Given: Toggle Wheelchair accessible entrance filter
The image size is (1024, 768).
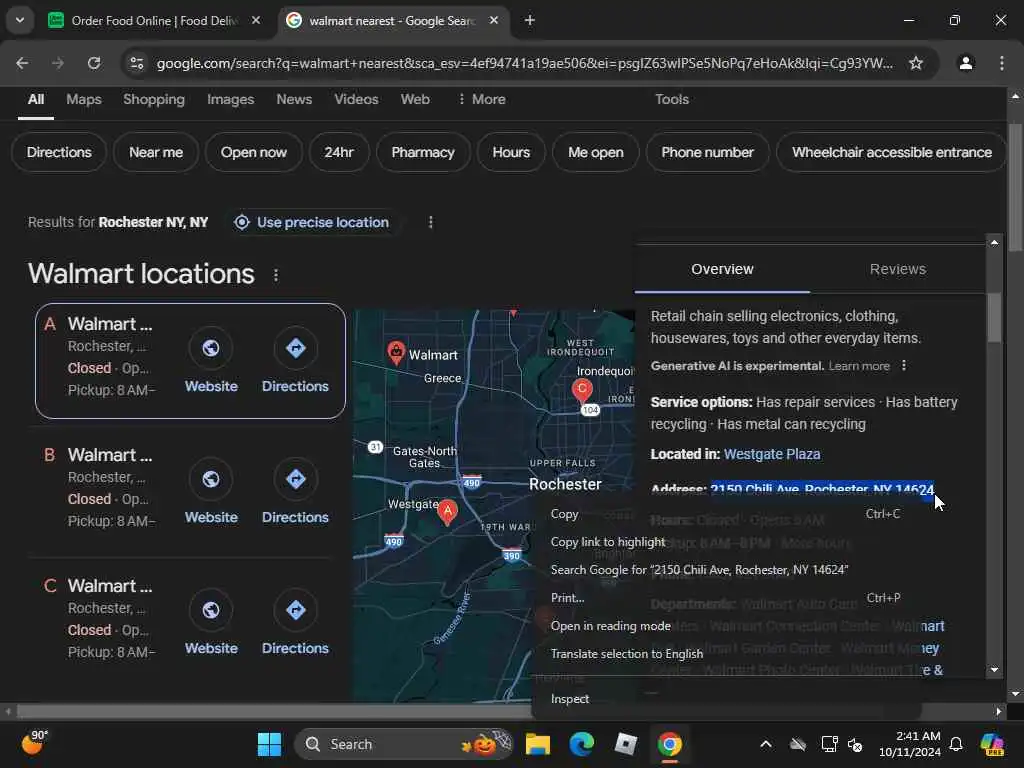Looking at the screenshot, I should pyautogui.click(x=891, y=152).
